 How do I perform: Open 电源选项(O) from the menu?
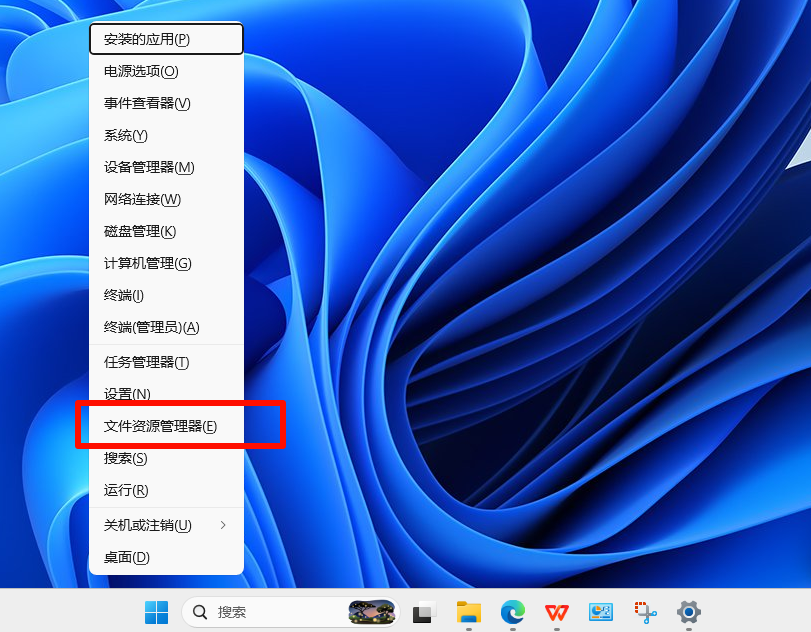167,71
